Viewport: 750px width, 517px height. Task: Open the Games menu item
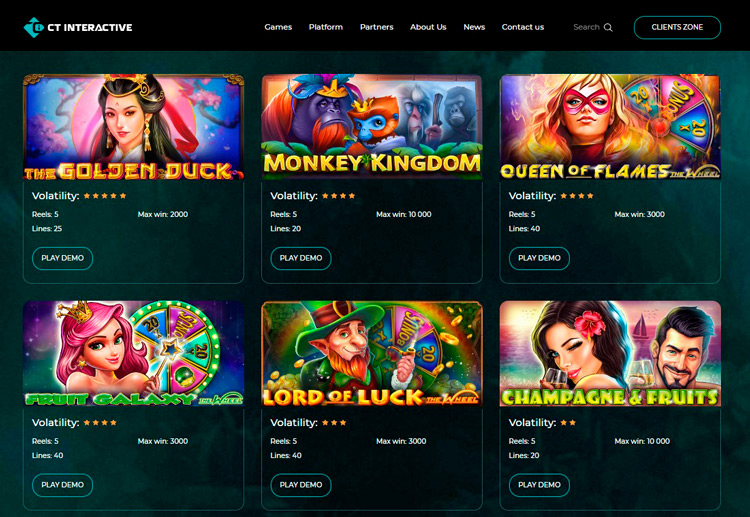pyautogui.click(x=278, y=27)
